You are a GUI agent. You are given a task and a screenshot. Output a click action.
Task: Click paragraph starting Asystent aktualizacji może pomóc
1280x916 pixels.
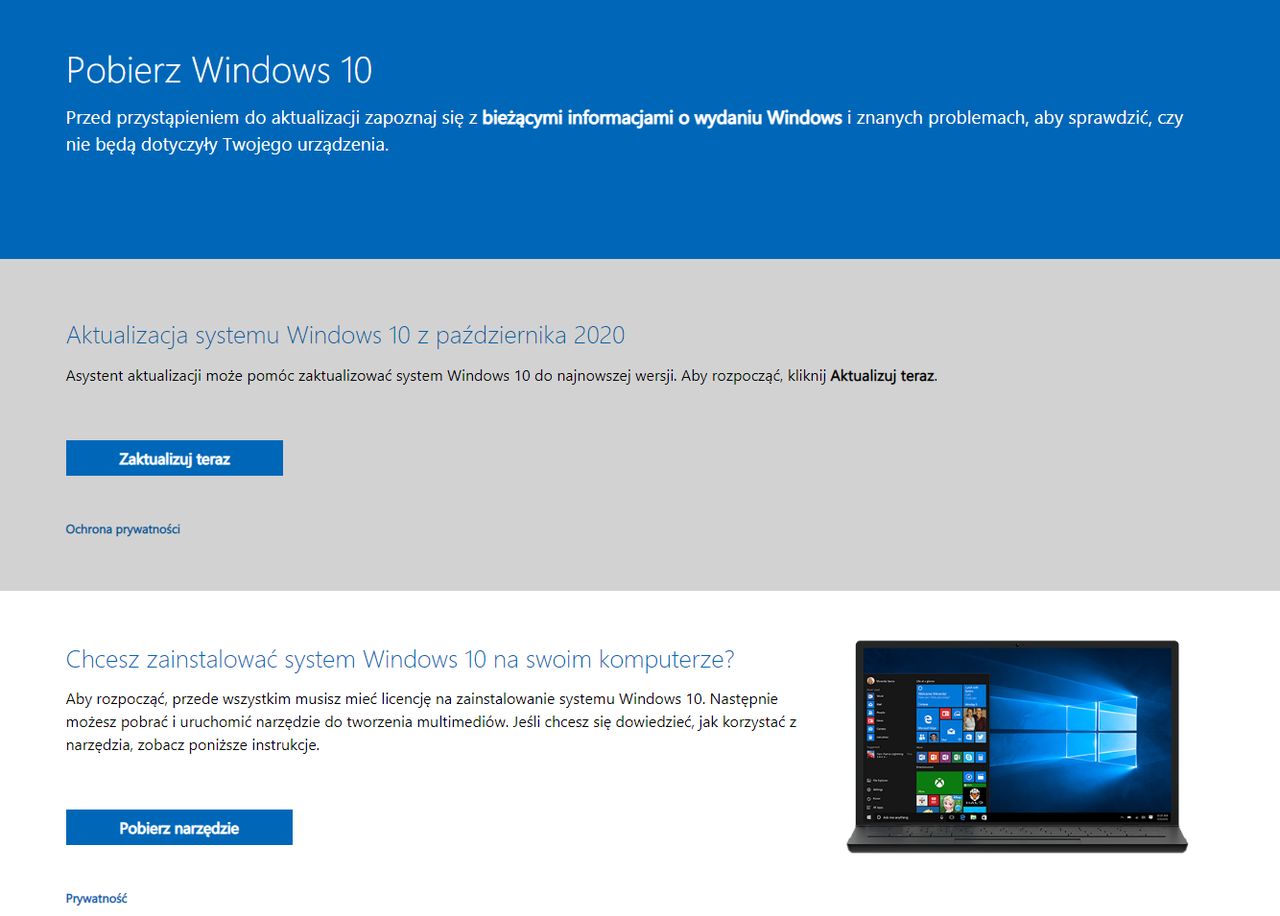point(502,377)
